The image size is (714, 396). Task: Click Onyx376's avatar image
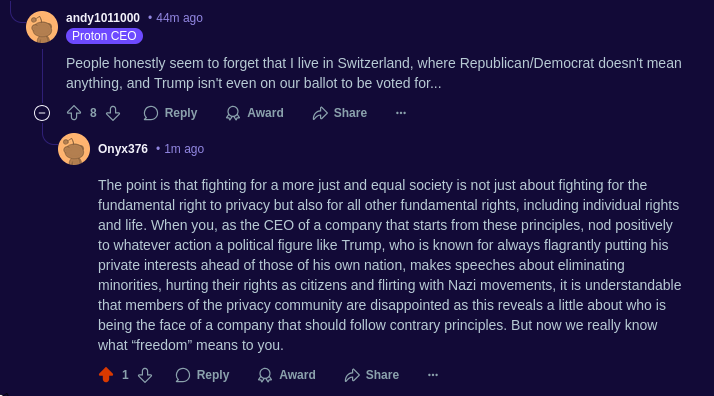tap(74, 149)
